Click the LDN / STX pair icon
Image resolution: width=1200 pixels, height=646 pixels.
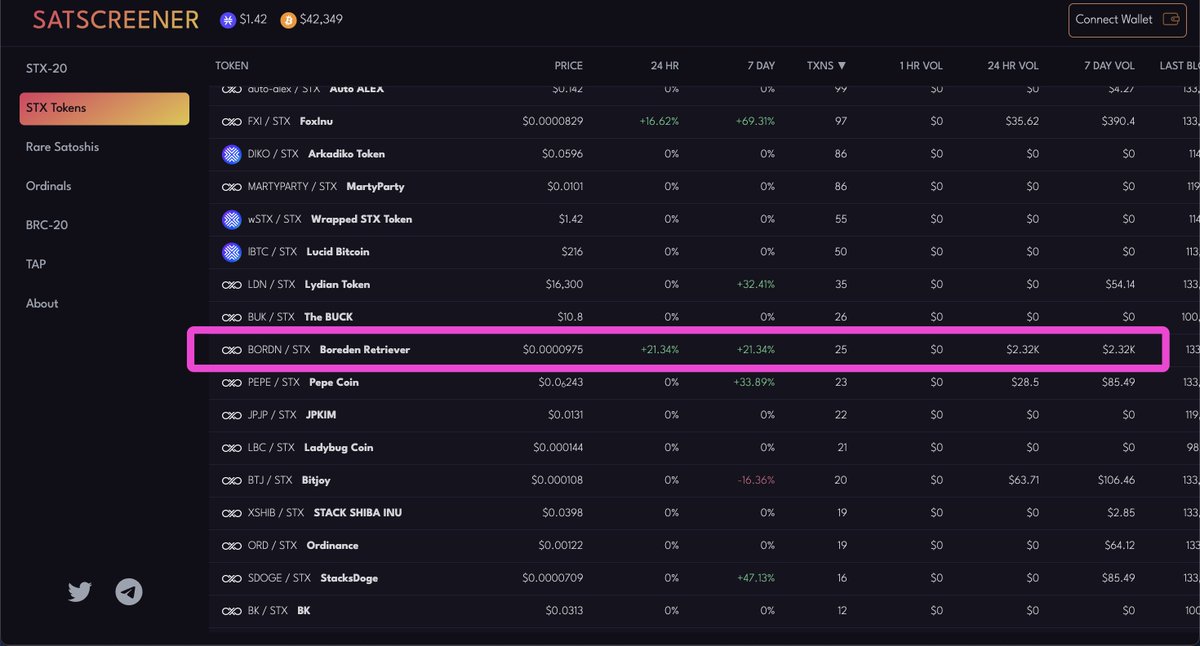(231, 285)
